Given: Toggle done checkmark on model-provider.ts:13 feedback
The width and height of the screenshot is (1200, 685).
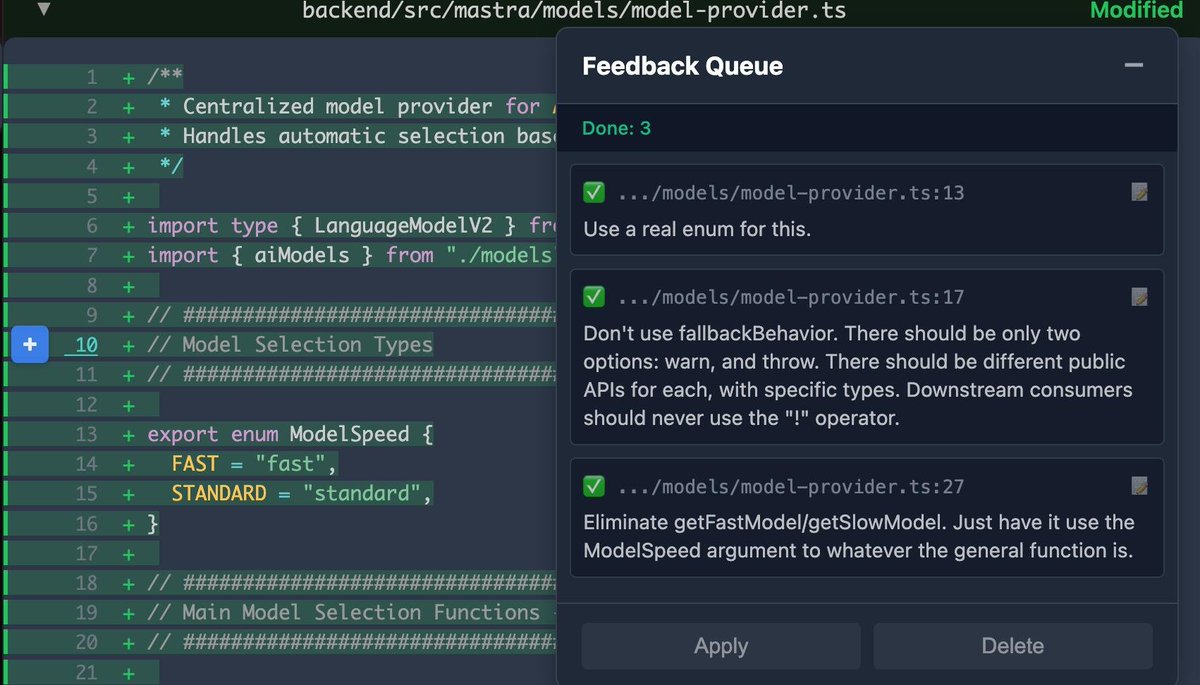Looking at the screenshot, I should [594, 192].
